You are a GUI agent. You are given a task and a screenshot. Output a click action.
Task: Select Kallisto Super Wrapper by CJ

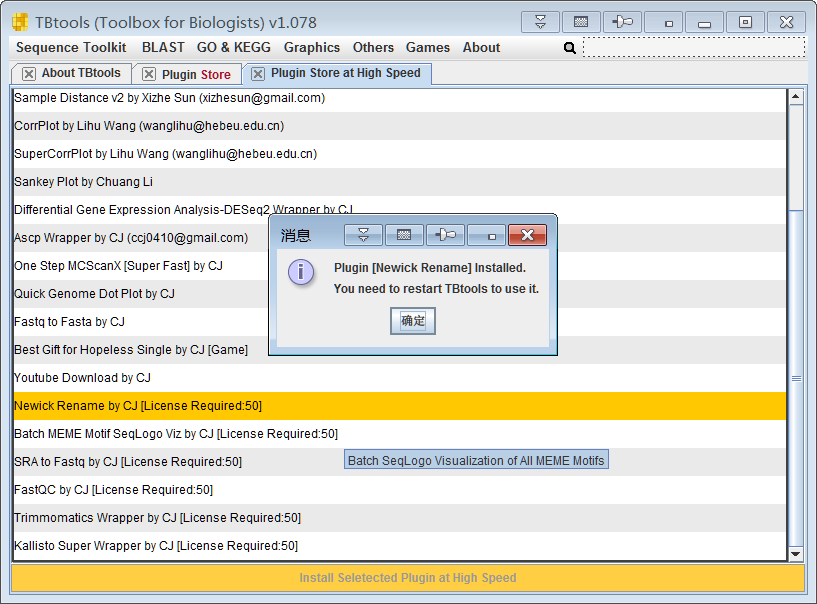pos(400,546)
